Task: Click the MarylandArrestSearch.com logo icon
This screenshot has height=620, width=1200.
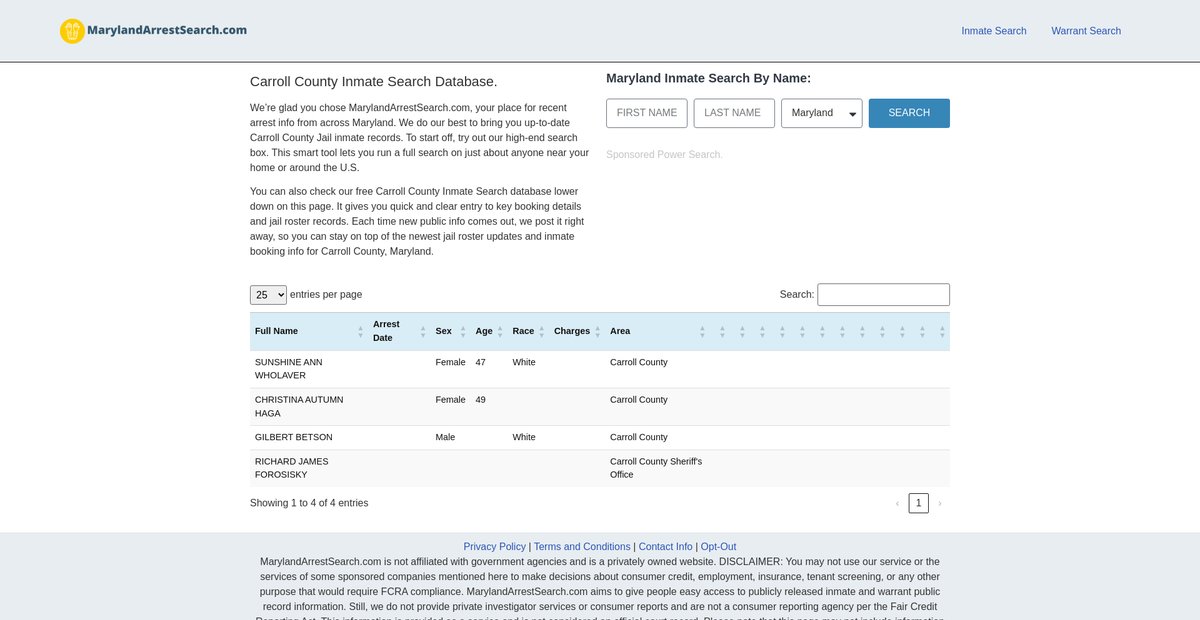Action: pos(72,31)
